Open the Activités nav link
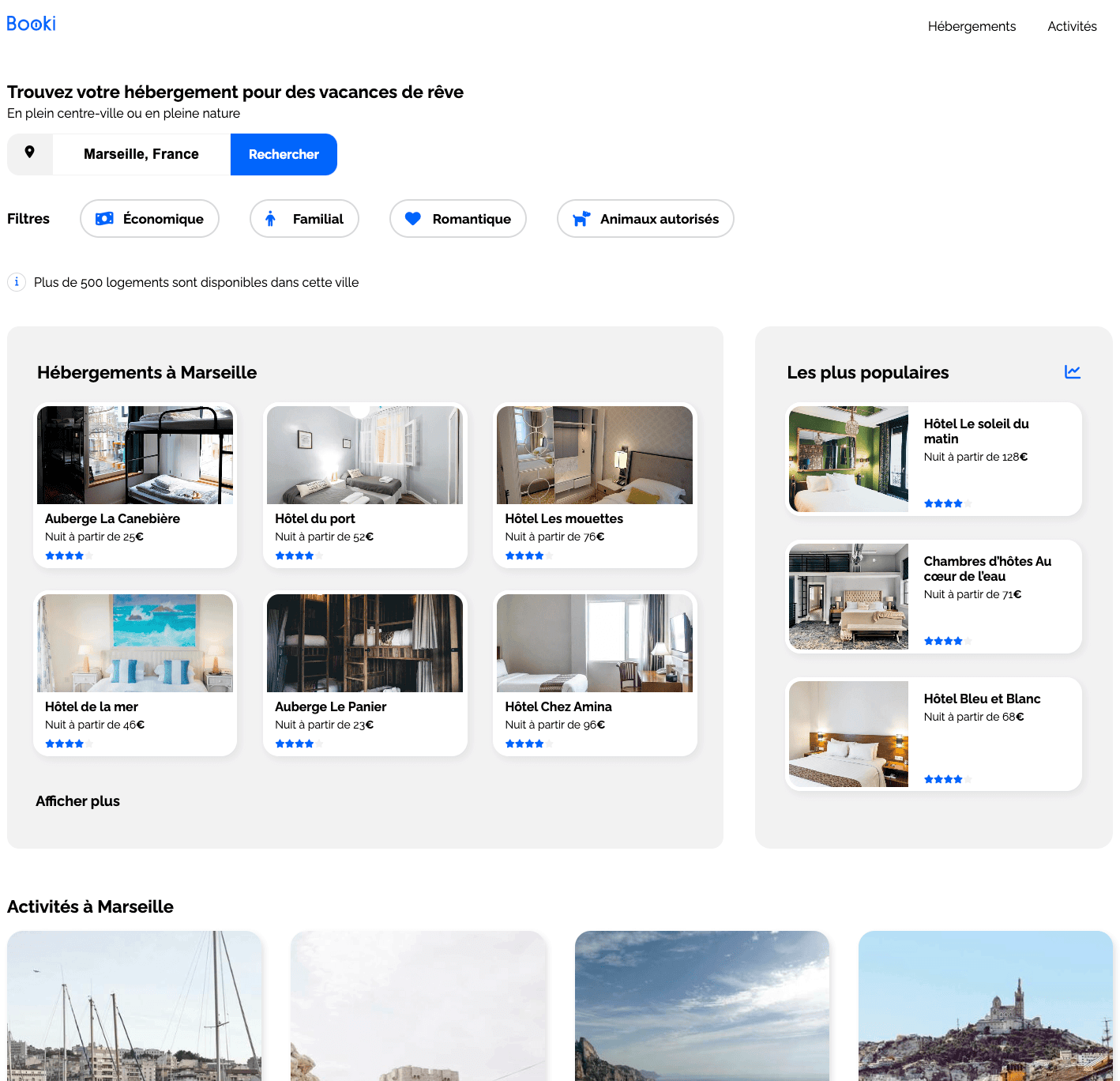Viewport: 1120px width, 1081px height. click(1072, 26)
